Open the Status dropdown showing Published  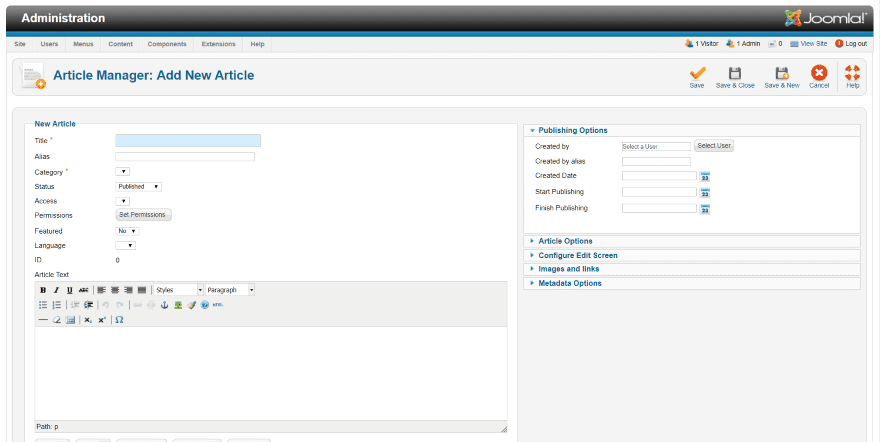click(x=139, y=187)
